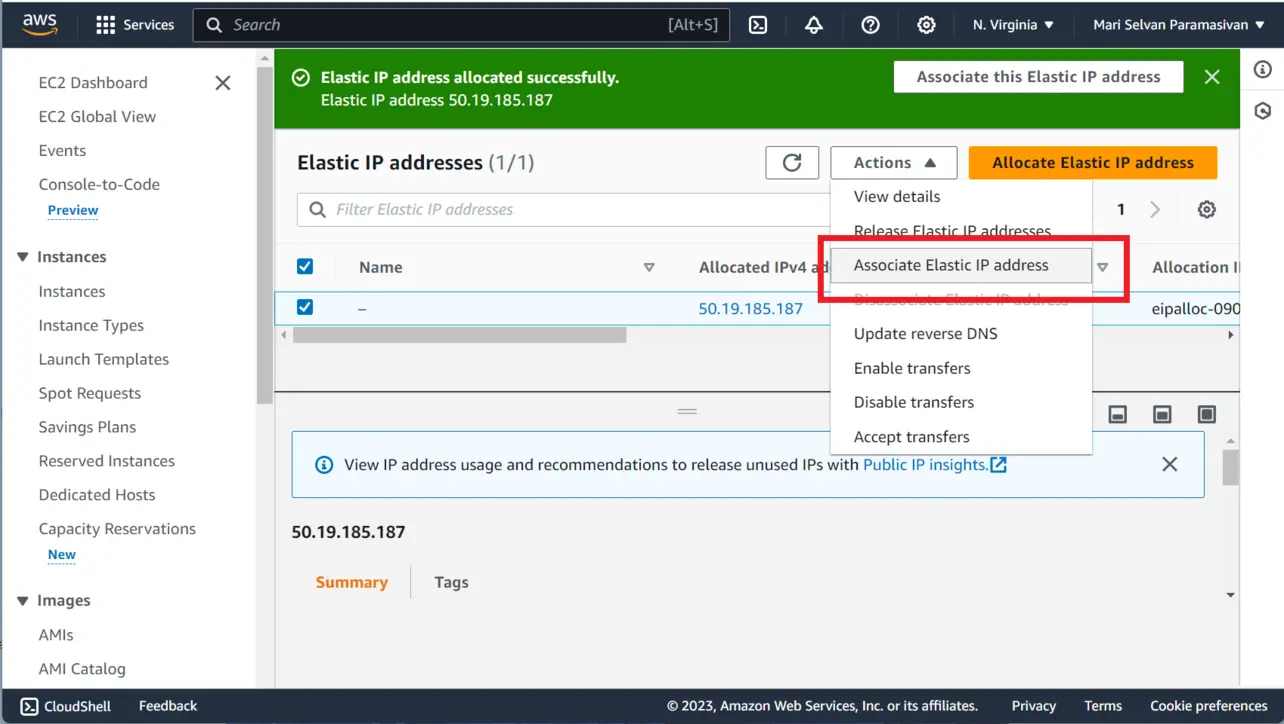
Task: Open the Services grid menu
Action: coord(135,25)
